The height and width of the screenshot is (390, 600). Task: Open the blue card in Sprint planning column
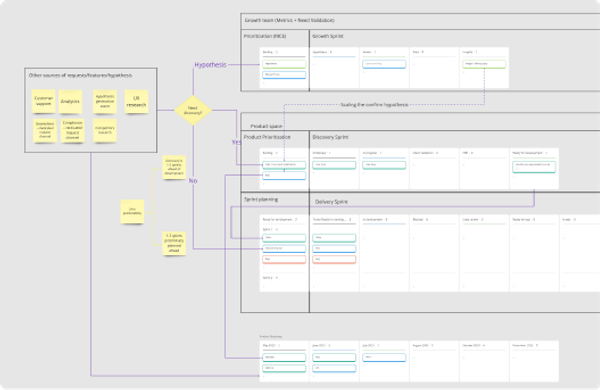click(284, 249)
